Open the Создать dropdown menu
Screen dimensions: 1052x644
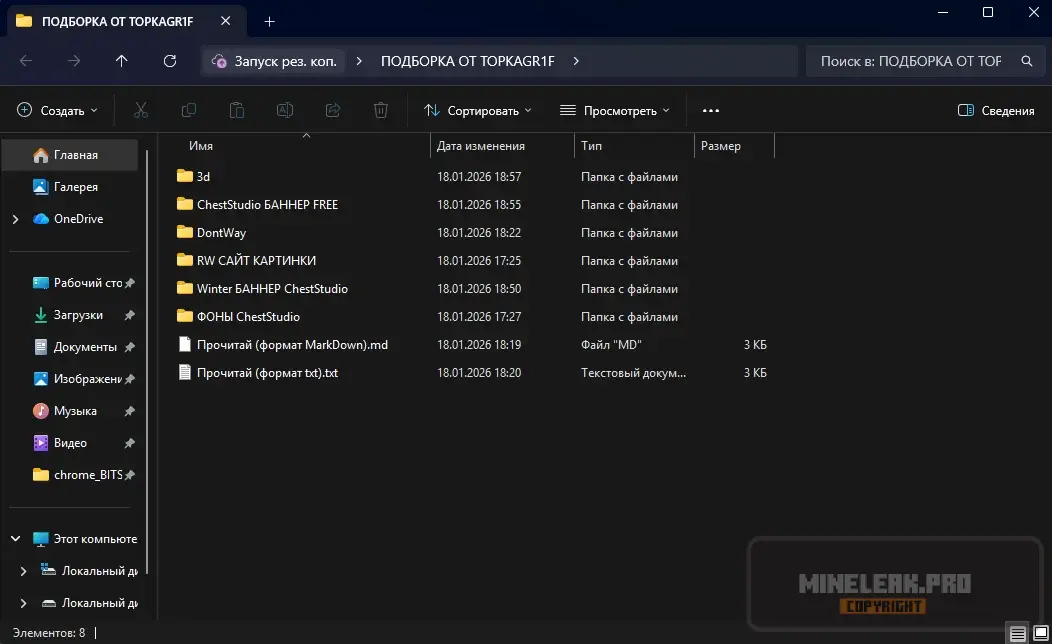(x=58, y=110)
